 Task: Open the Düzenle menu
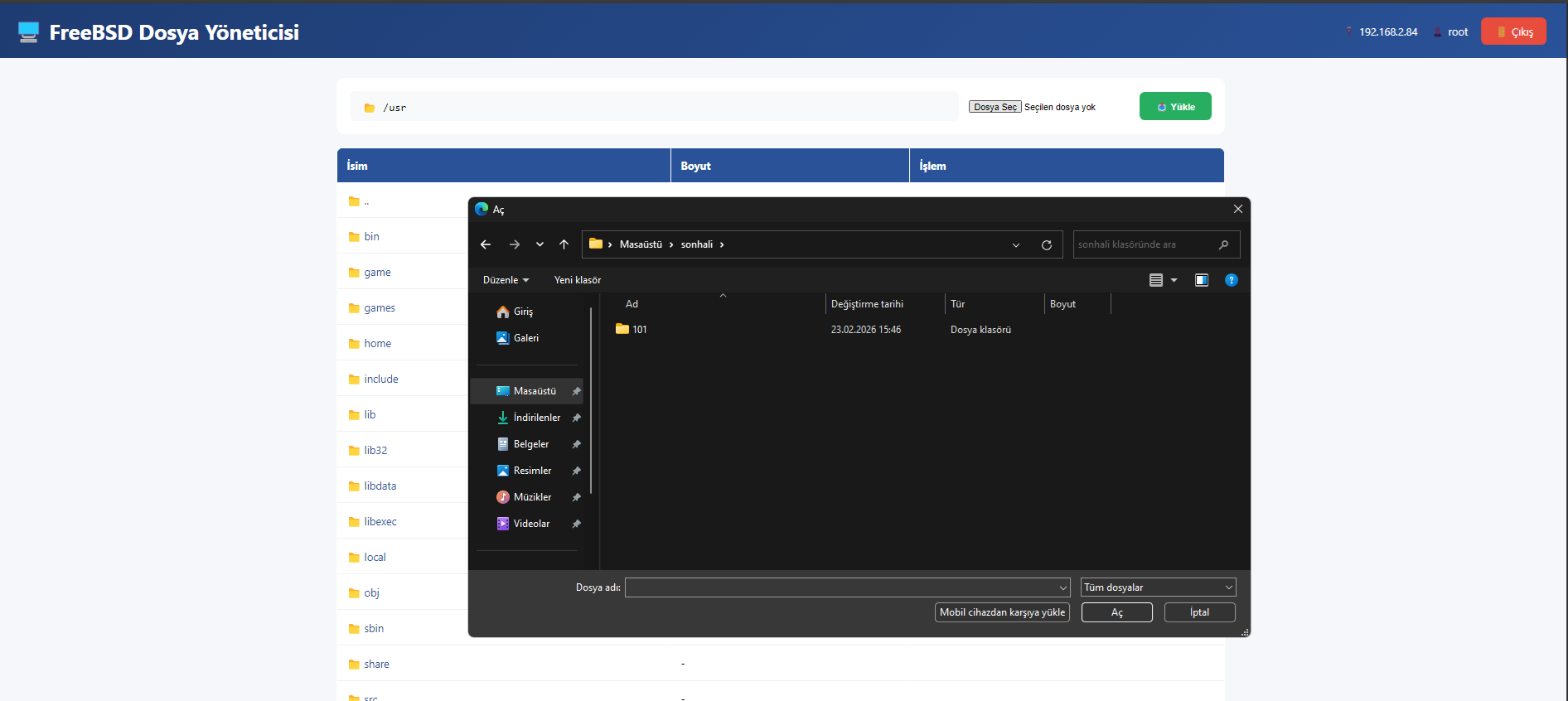(x=506, y=280)
